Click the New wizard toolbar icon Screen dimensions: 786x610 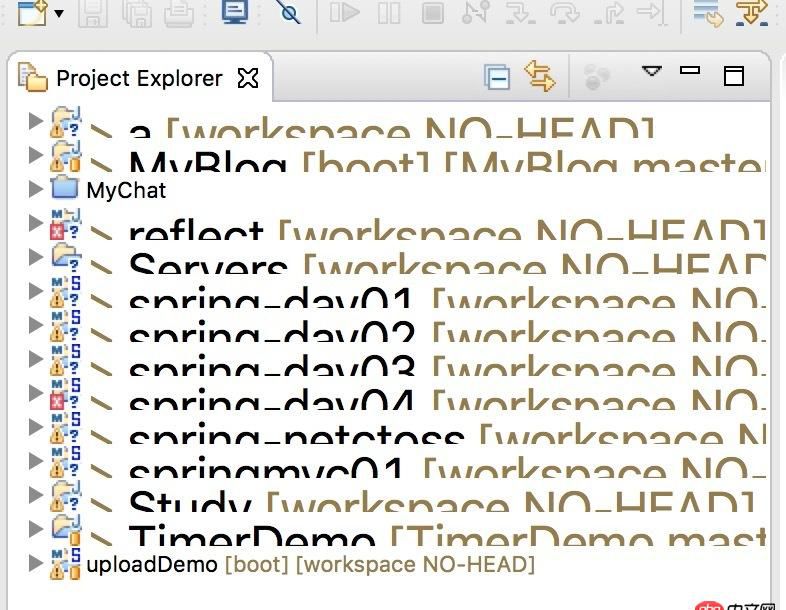[32, 13]
